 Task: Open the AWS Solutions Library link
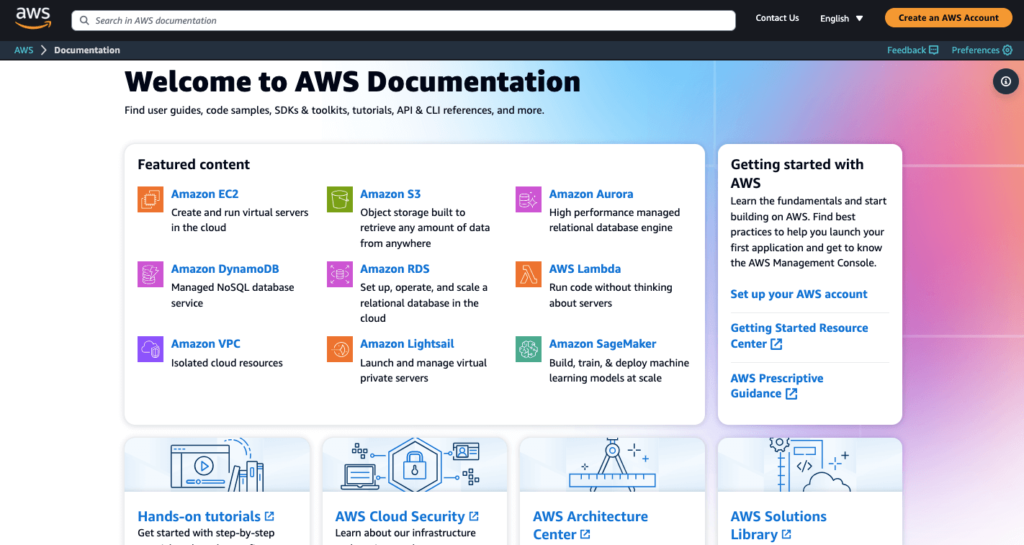(778, 525)
